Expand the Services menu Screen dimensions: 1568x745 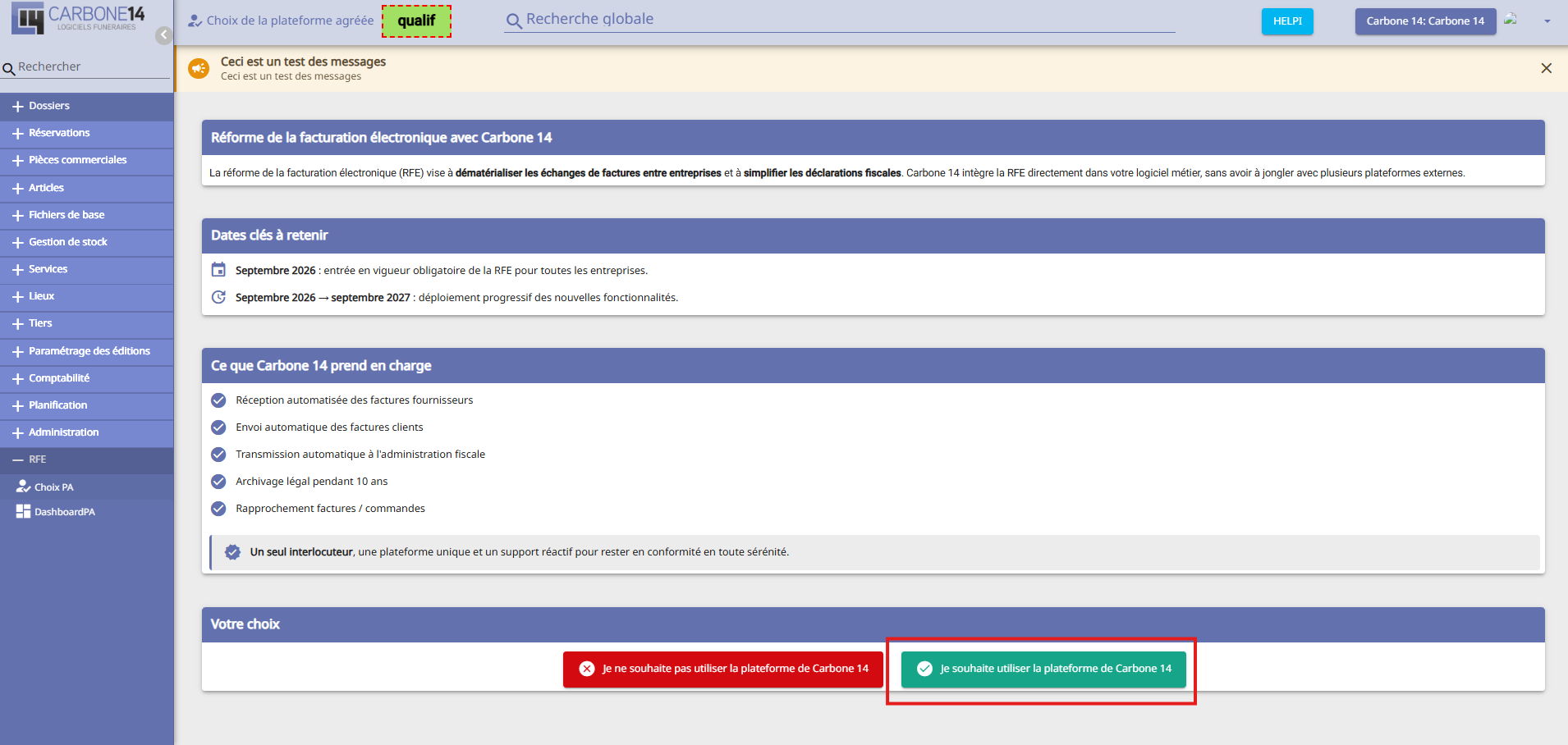coord(87,269)
